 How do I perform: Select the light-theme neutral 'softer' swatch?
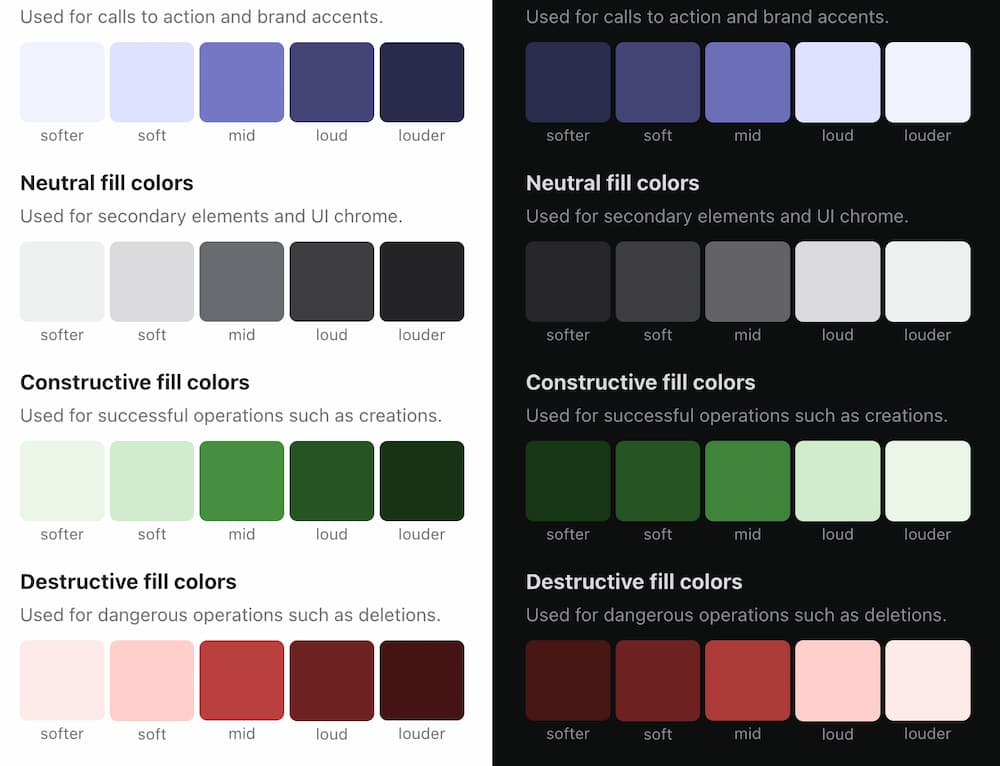62,281
